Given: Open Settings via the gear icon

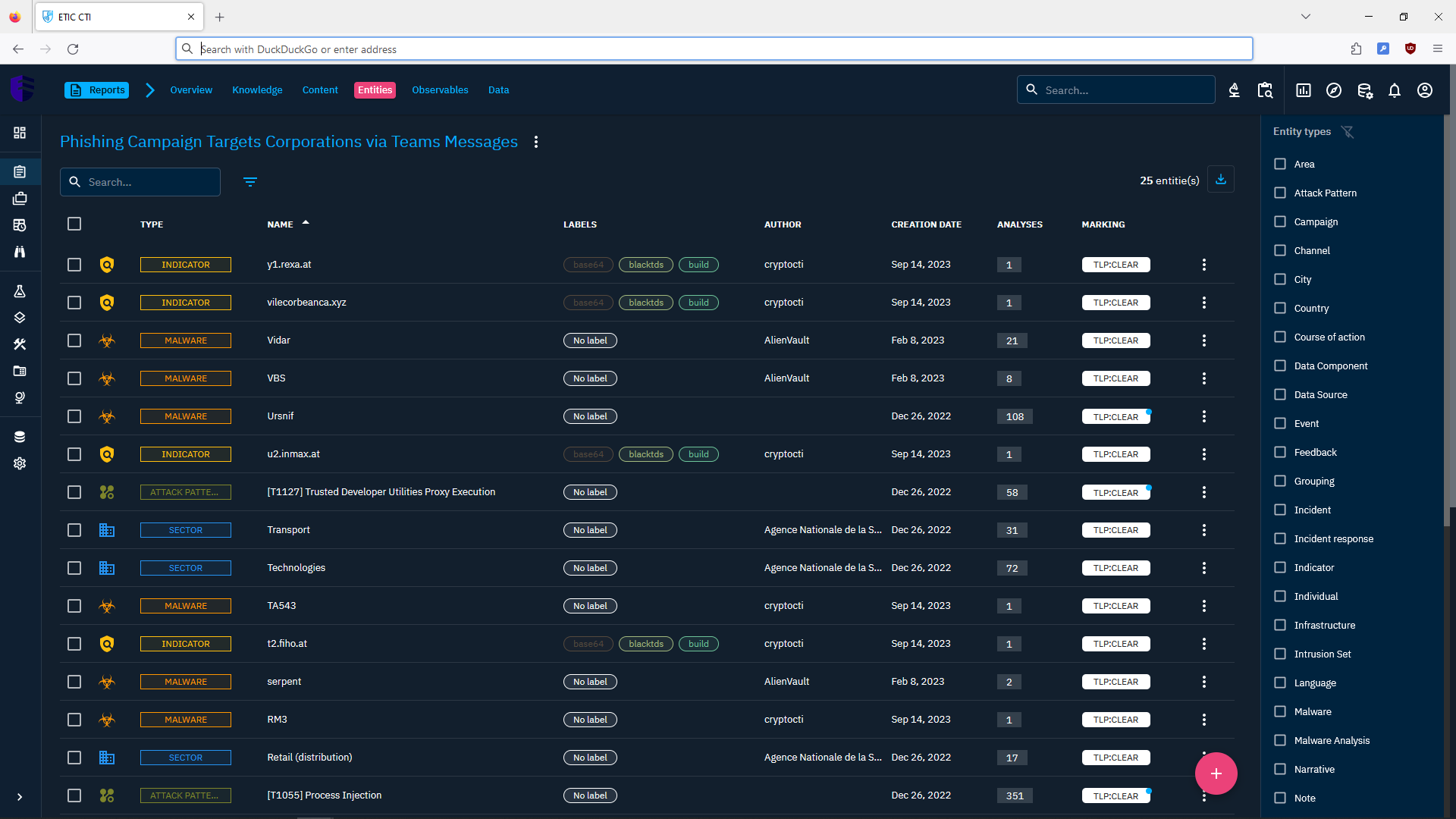Looking at the screenshot, I should tap(20, 463).
